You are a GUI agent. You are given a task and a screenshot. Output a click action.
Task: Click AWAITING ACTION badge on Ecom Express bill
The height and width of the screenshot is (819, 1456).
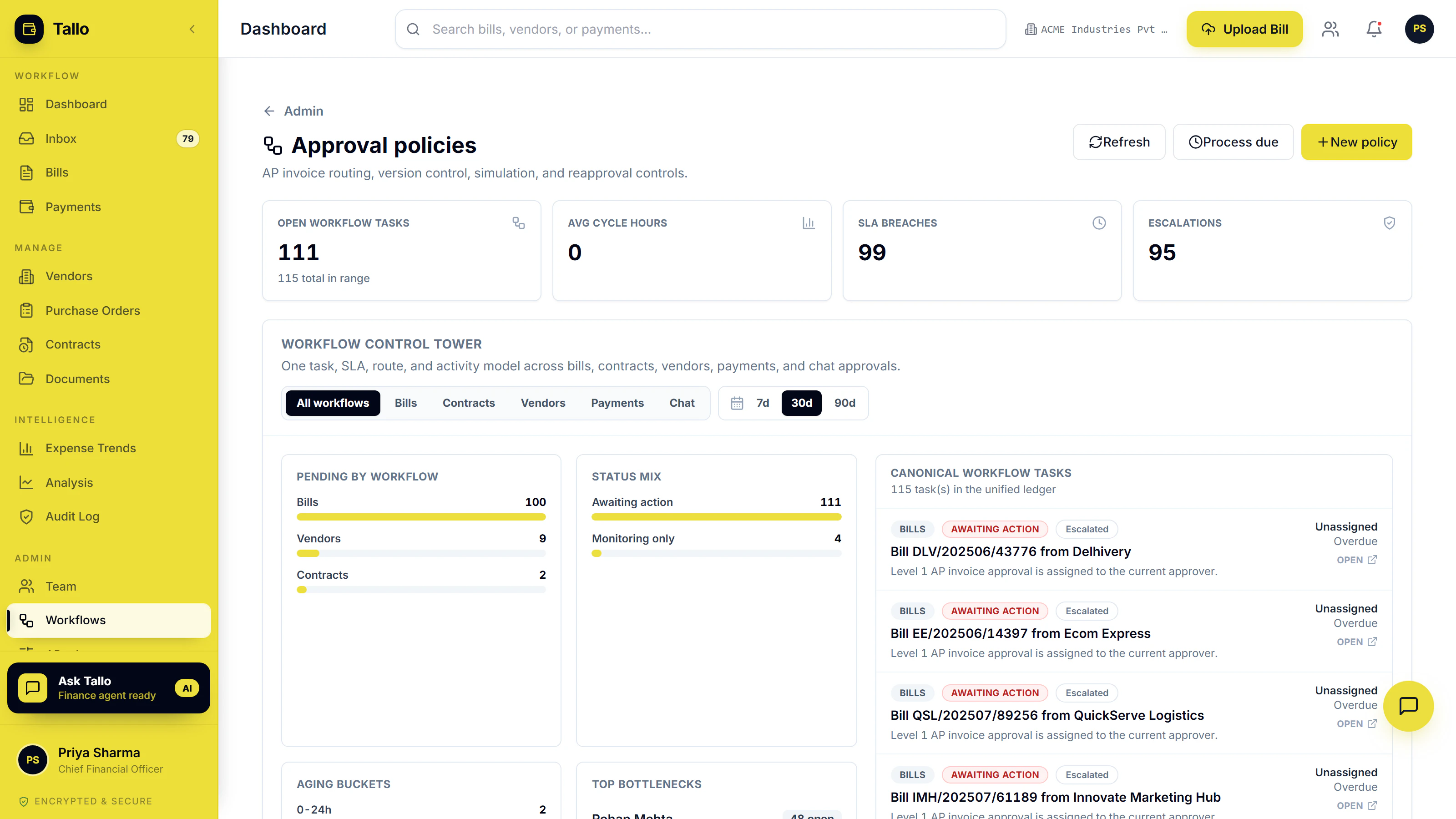pyautogui.click(x=995, y=611)
